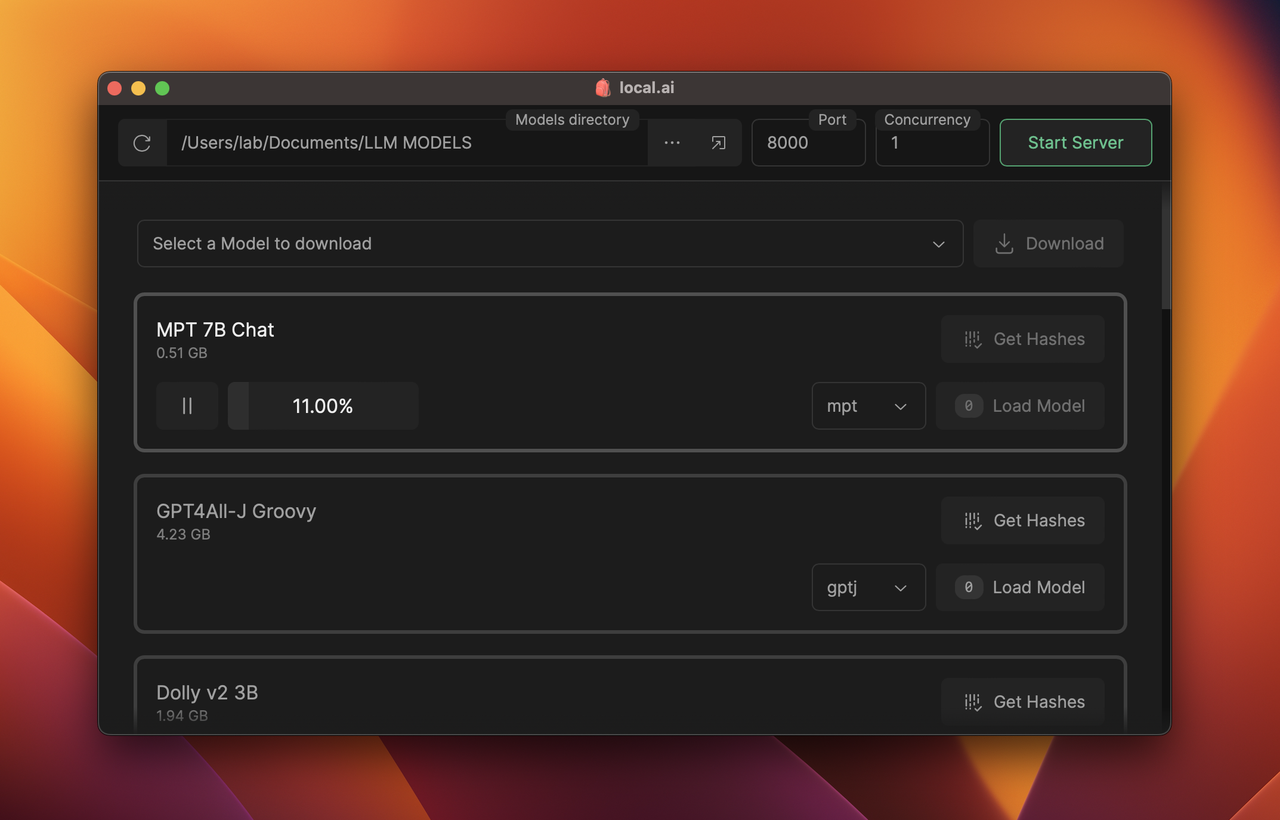1280x820 pixels.
Task: Load the GPT4All-J Groovy model
Action: [1020, 587]
